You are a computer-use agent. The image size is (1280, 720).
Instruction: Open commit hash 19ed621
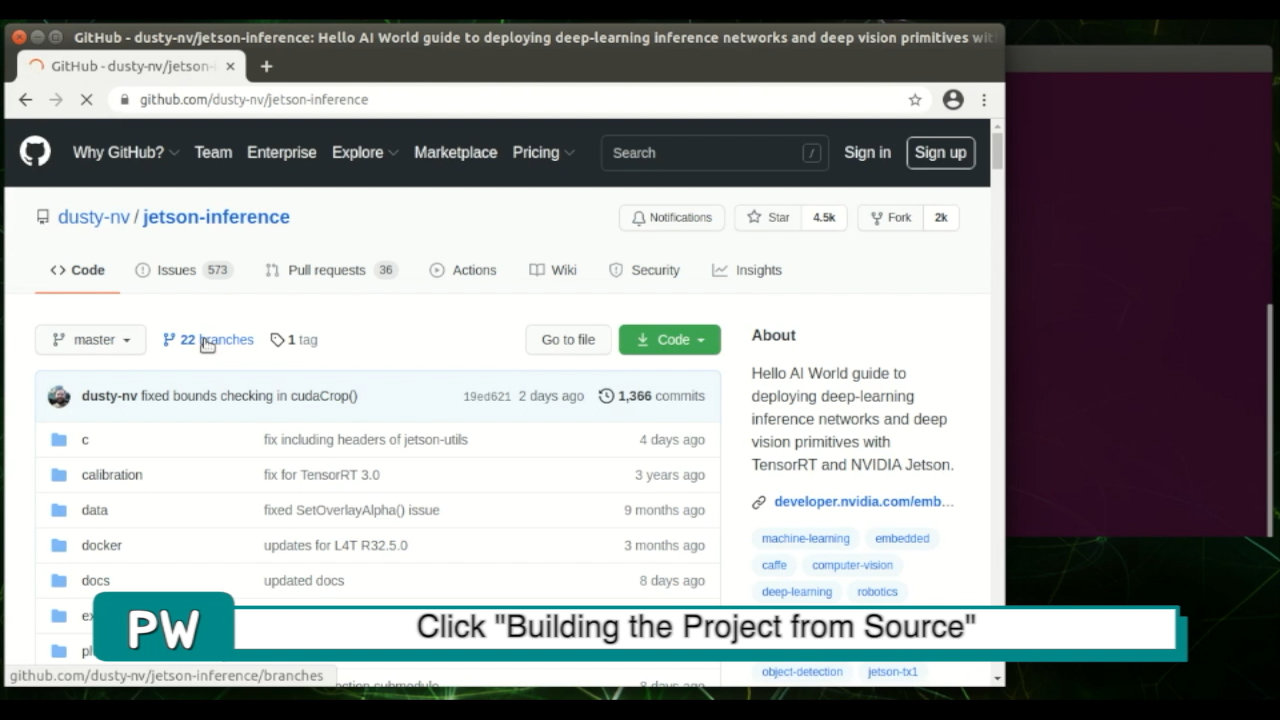[x=487, y=396]
